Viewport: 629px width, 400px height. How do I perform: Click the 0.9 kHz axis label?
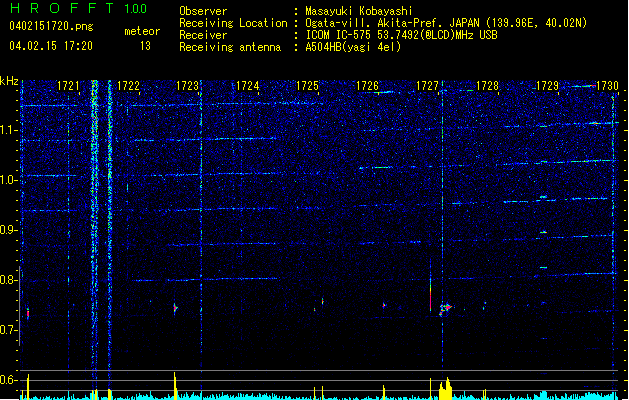[x=9, y=230]
